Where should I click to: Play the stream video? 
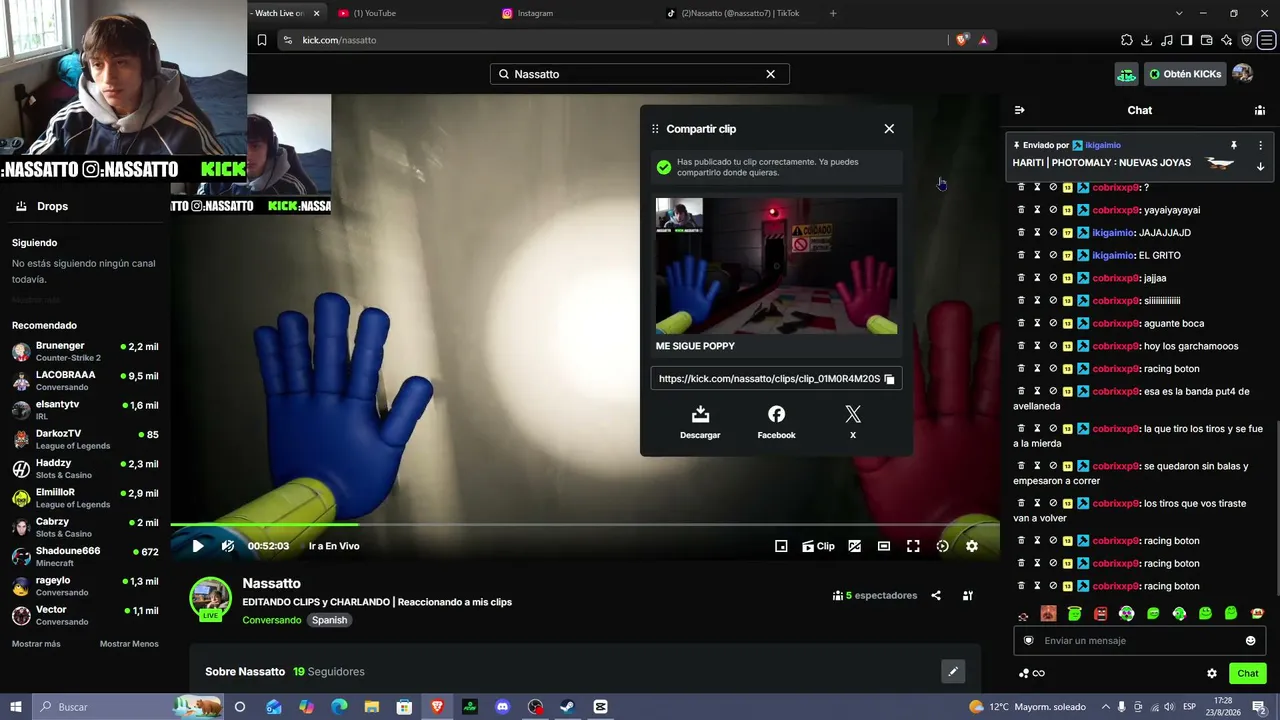(198, 546)
